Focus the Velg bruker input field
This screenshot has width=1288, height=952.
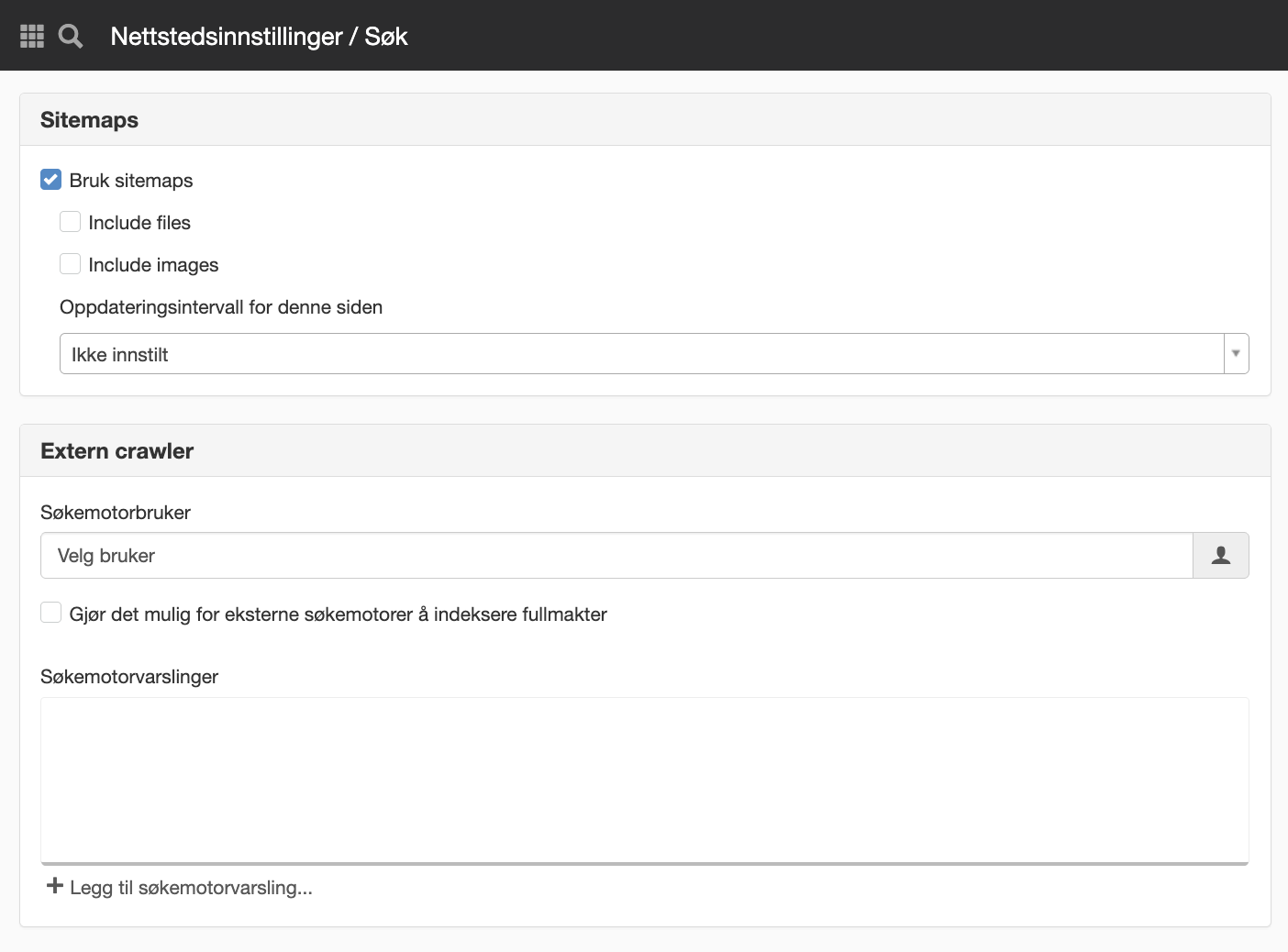pyautogui.click(x=616, y=556)
